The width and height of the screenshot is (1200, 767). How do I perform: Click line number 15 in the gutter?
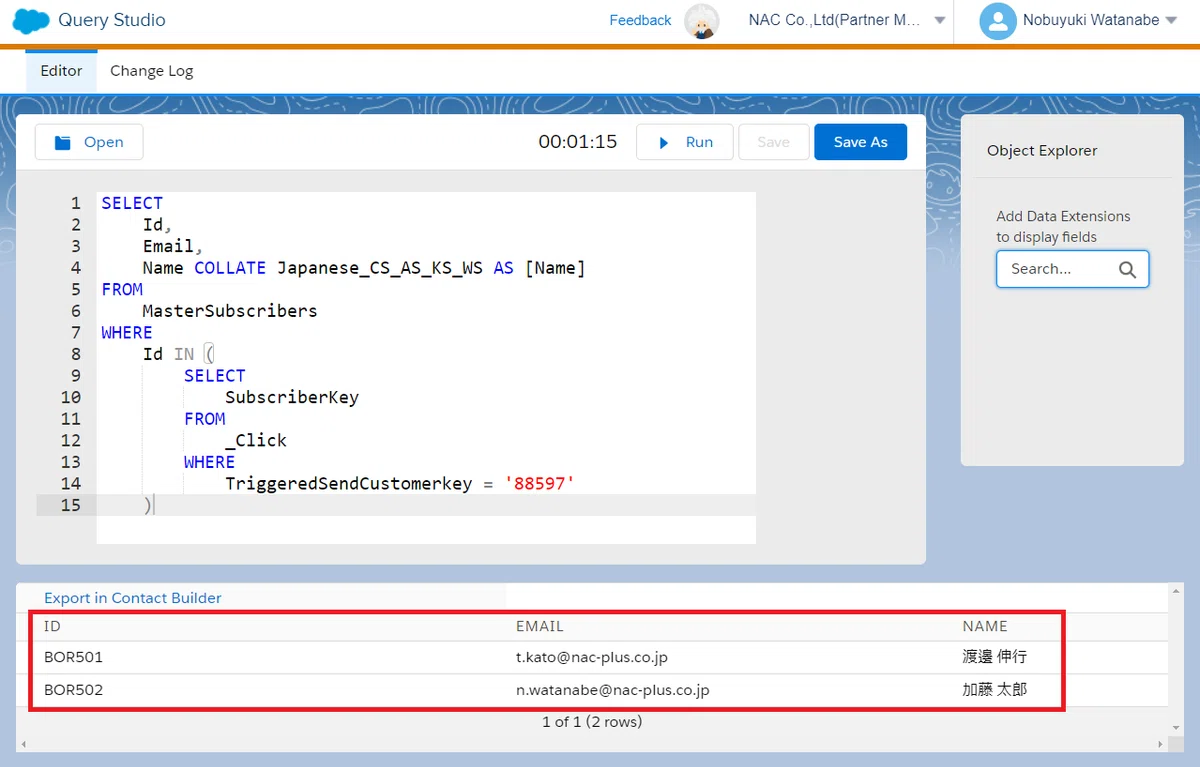[x=70, y=505]
